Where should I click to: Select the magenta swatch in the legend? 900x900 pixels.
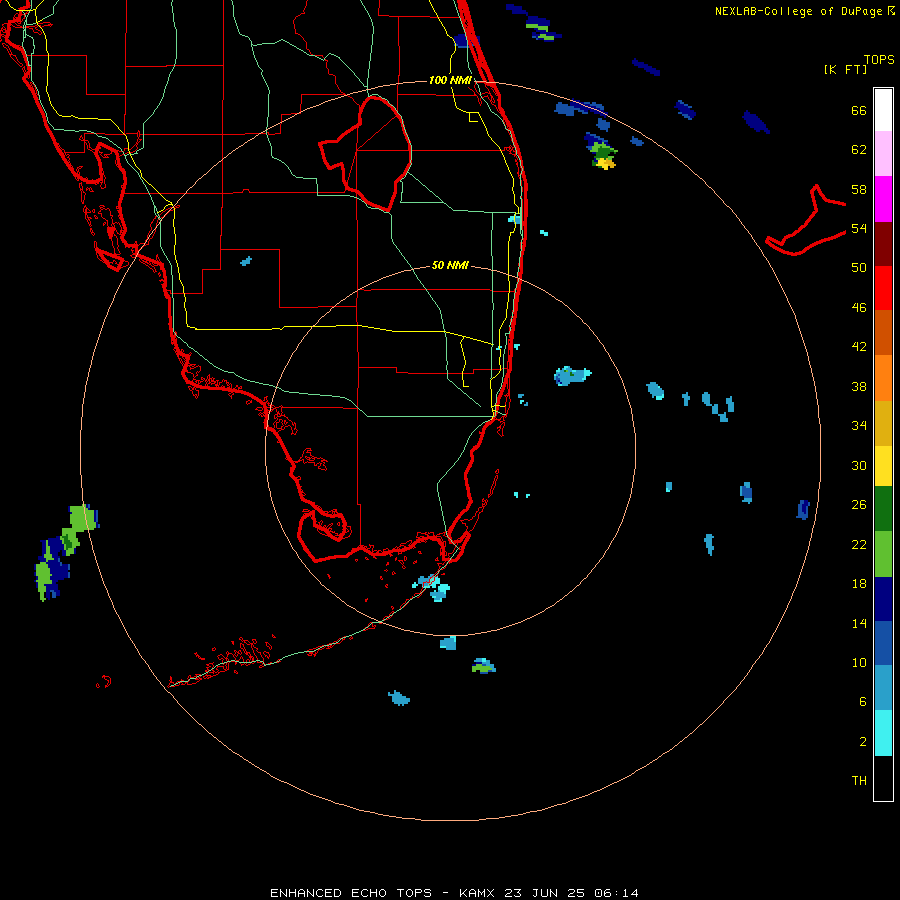883,199
